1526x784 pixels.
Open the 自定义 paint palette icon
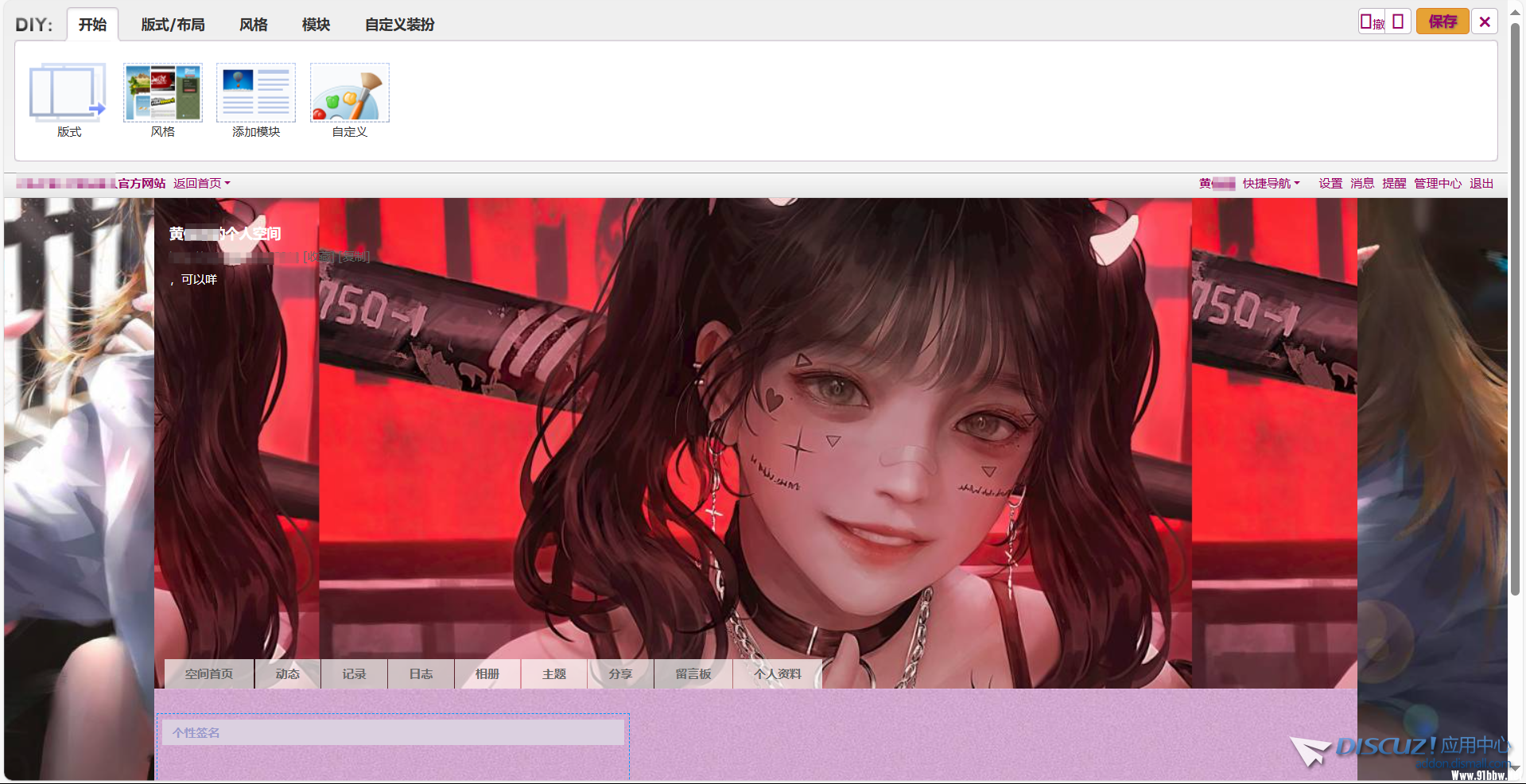click(x=349, y=94)
